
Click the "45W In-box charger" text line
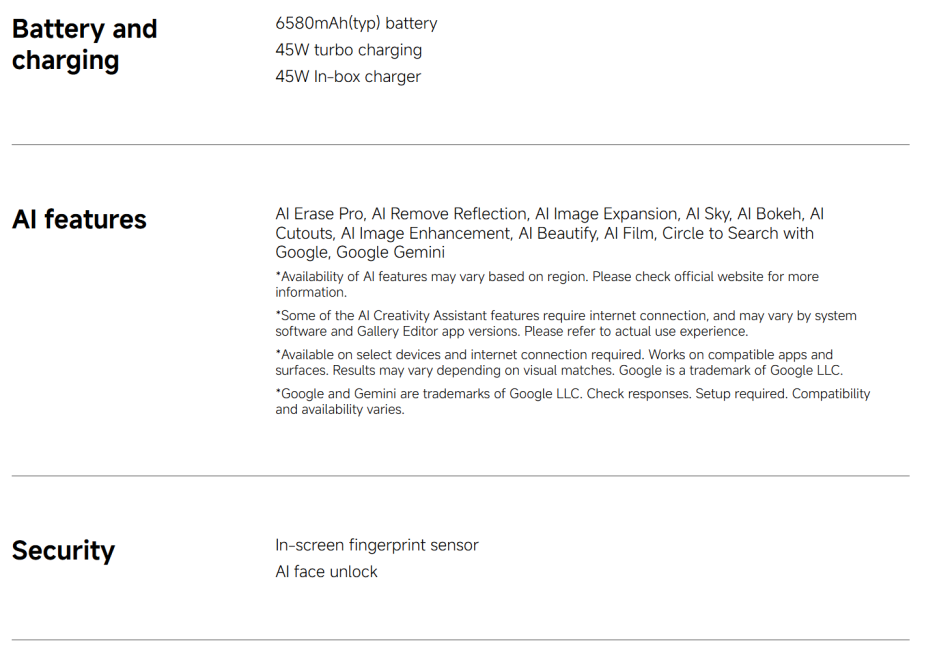(x=348, y=77)
